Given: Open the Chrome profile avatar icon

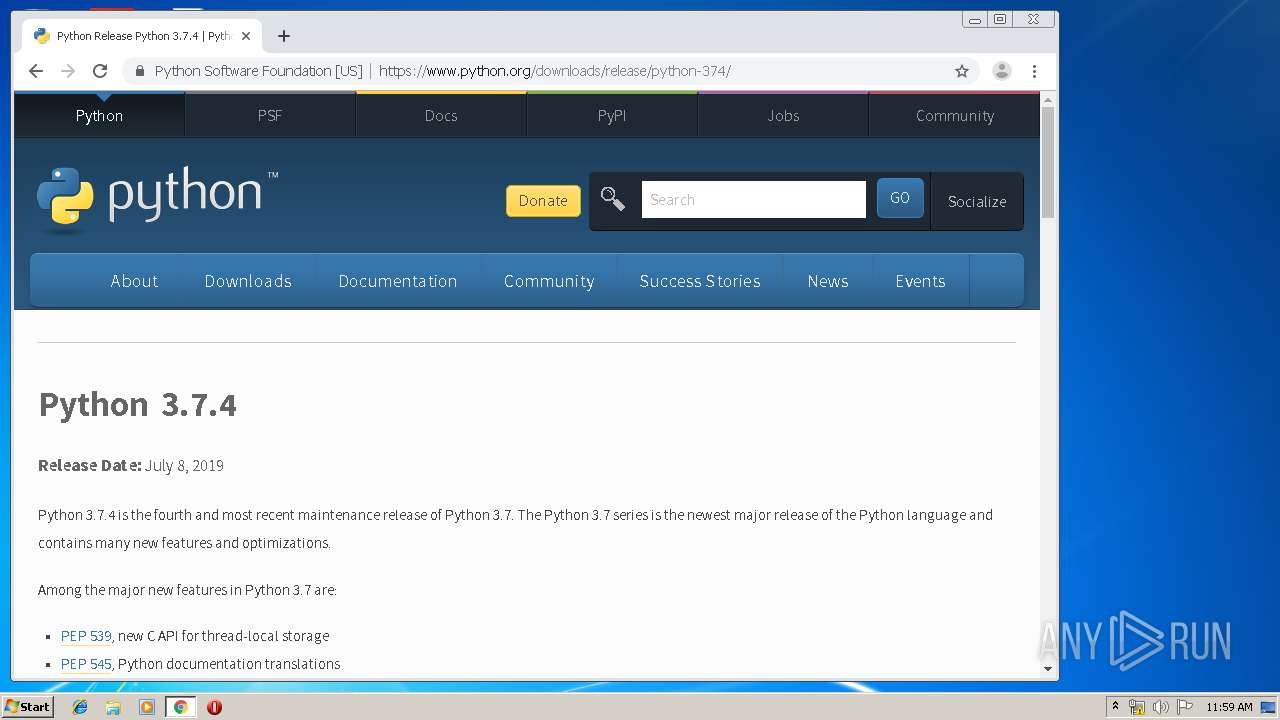Looking at the screenshot, I should point(1001,71).
